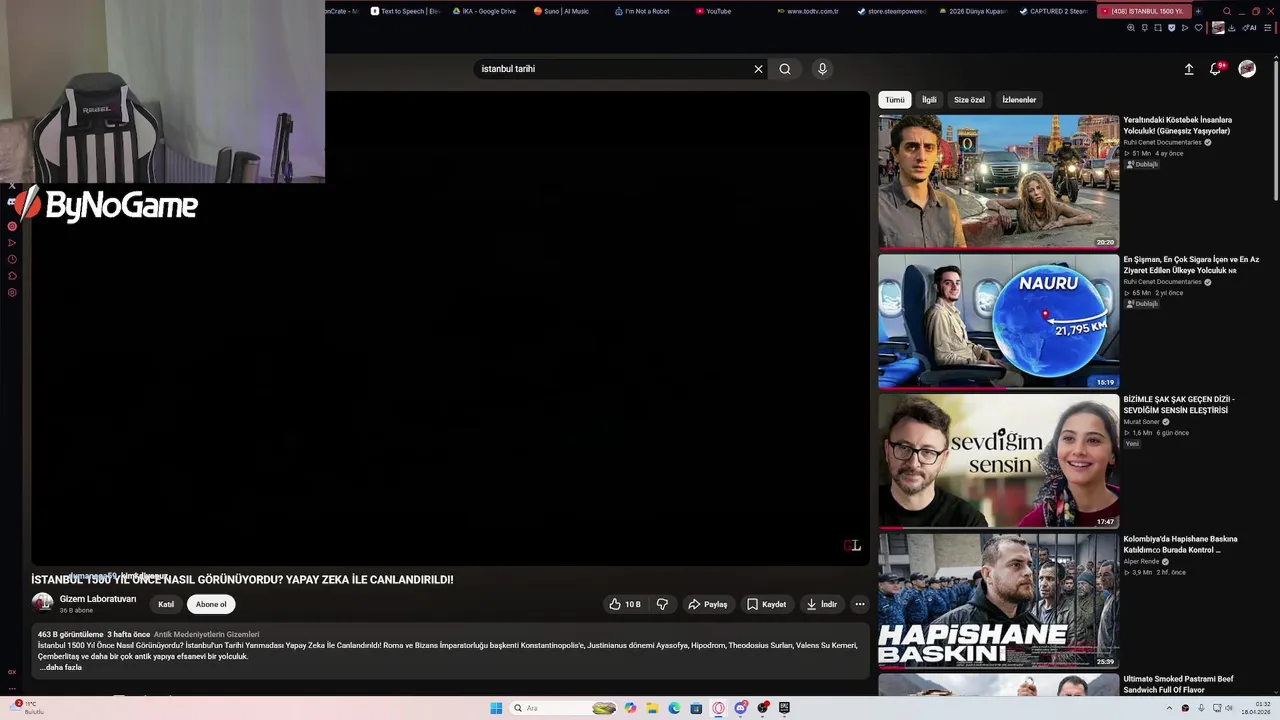Viewport: 1280px width, 720px height.
Task: Click the black video player area
Action: (x=450, y=328)
